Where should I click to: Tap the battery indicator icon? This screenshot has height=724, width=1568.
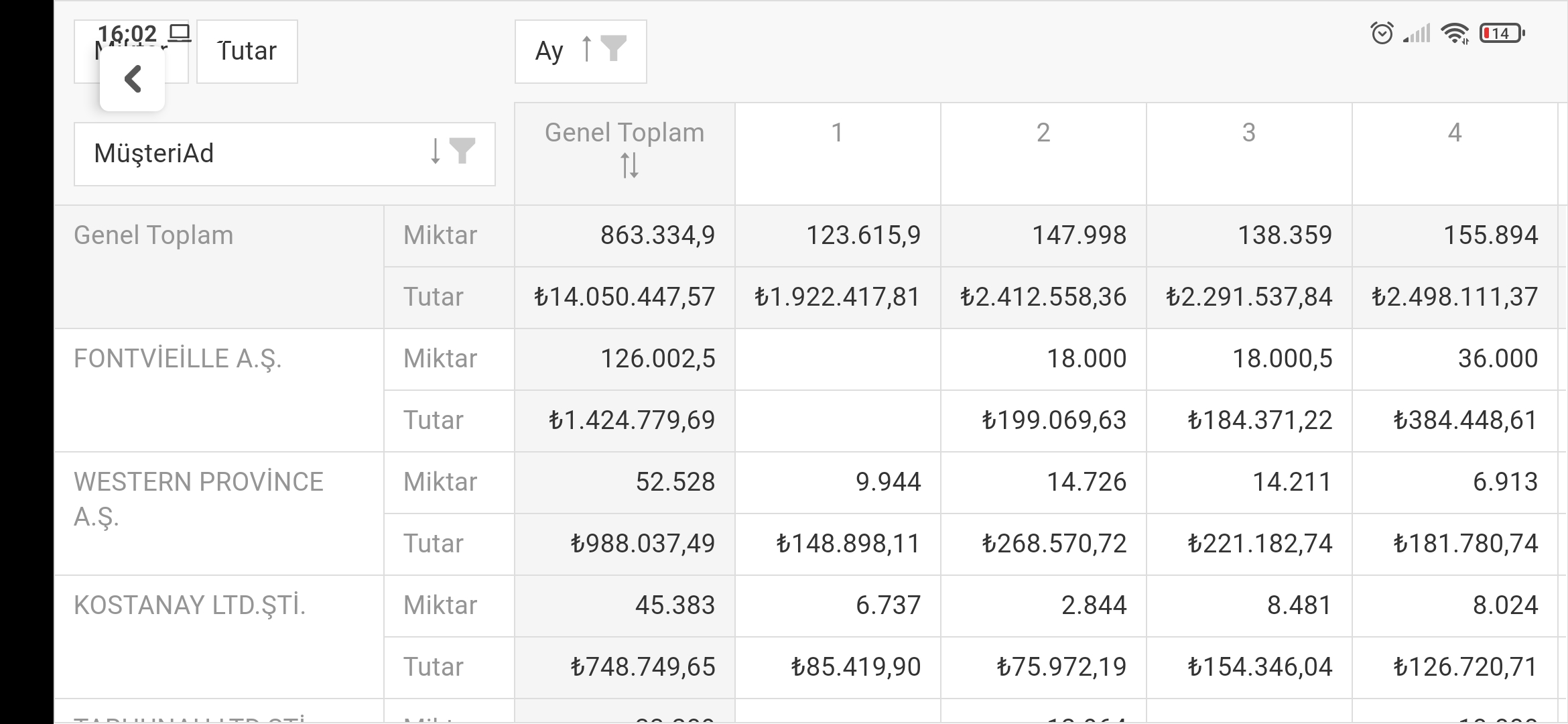[1502, 34]
